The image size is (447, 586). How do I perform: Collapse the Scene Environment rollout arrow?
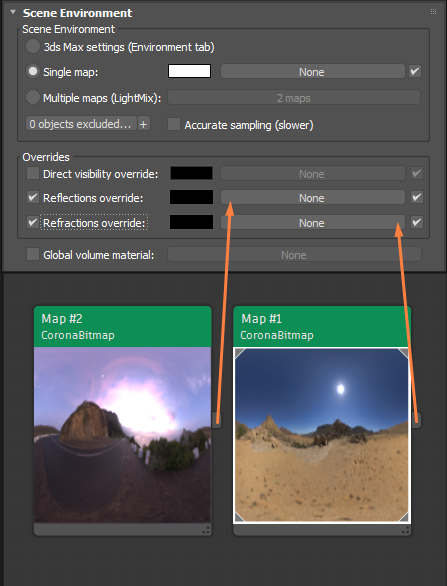click(13, 12)
